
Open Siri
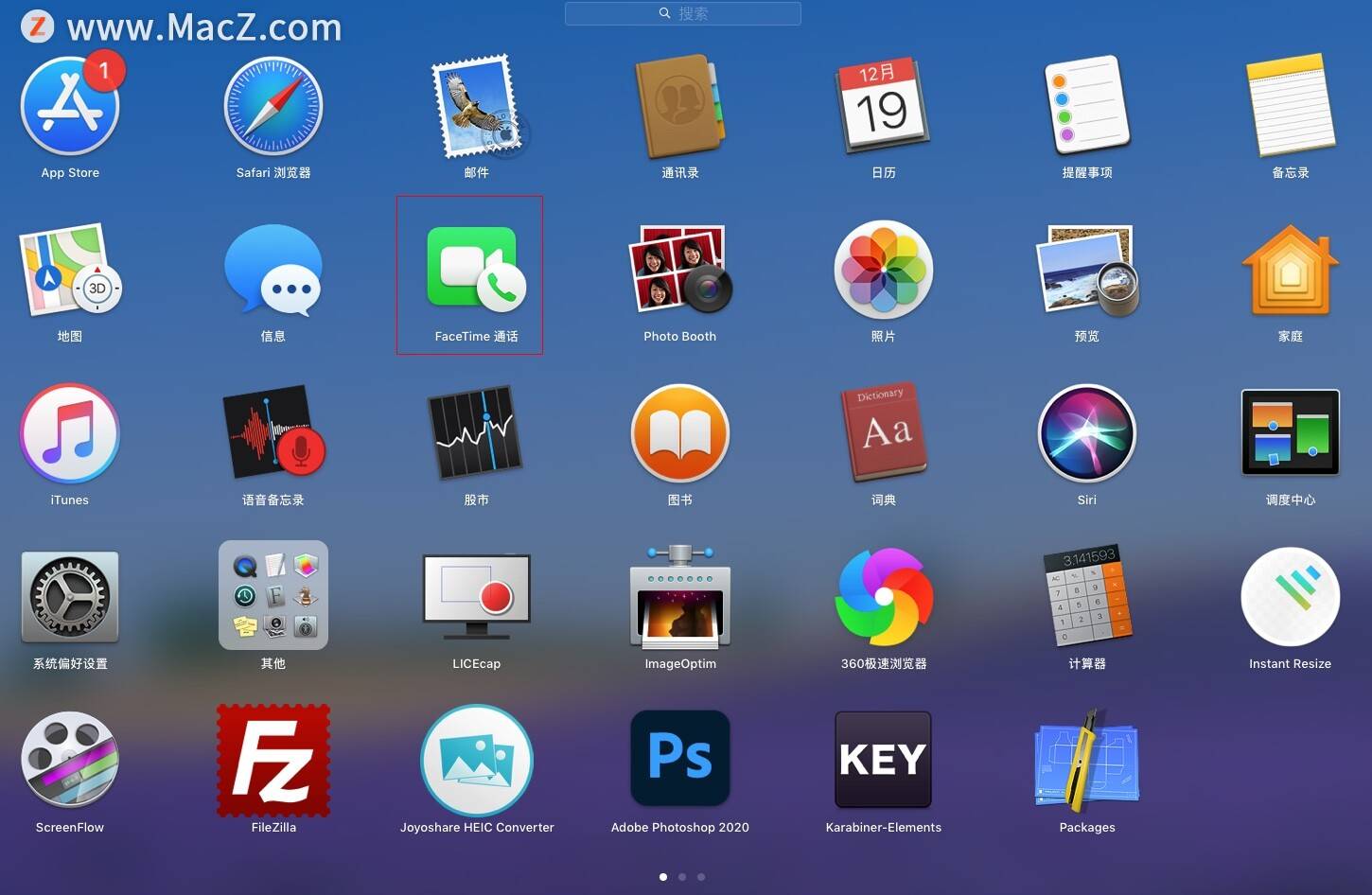tap(1087, 434)
